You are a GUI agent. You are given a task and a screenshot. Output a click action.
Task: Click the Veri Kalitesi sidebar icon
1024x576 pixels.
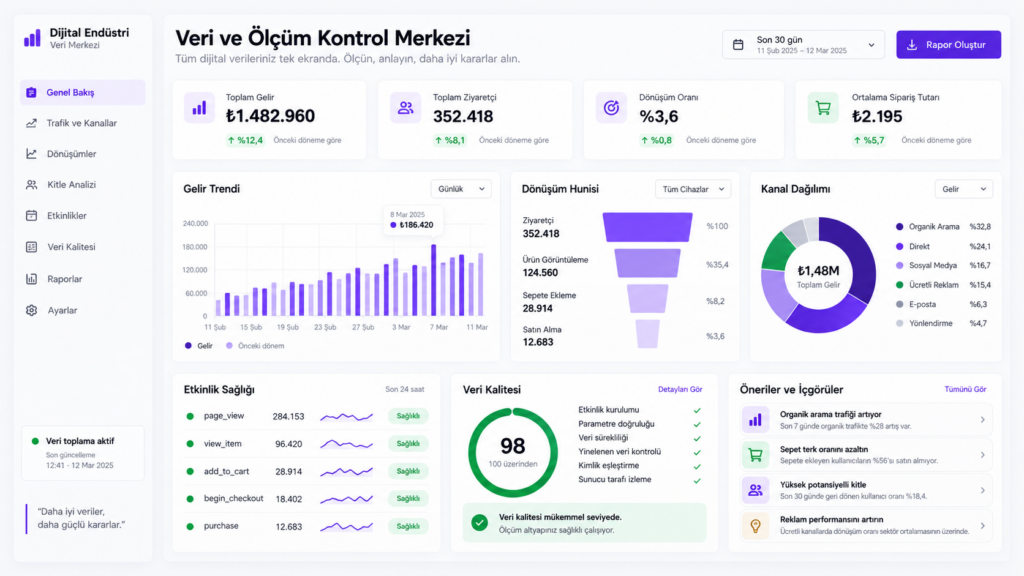point(31,247)
